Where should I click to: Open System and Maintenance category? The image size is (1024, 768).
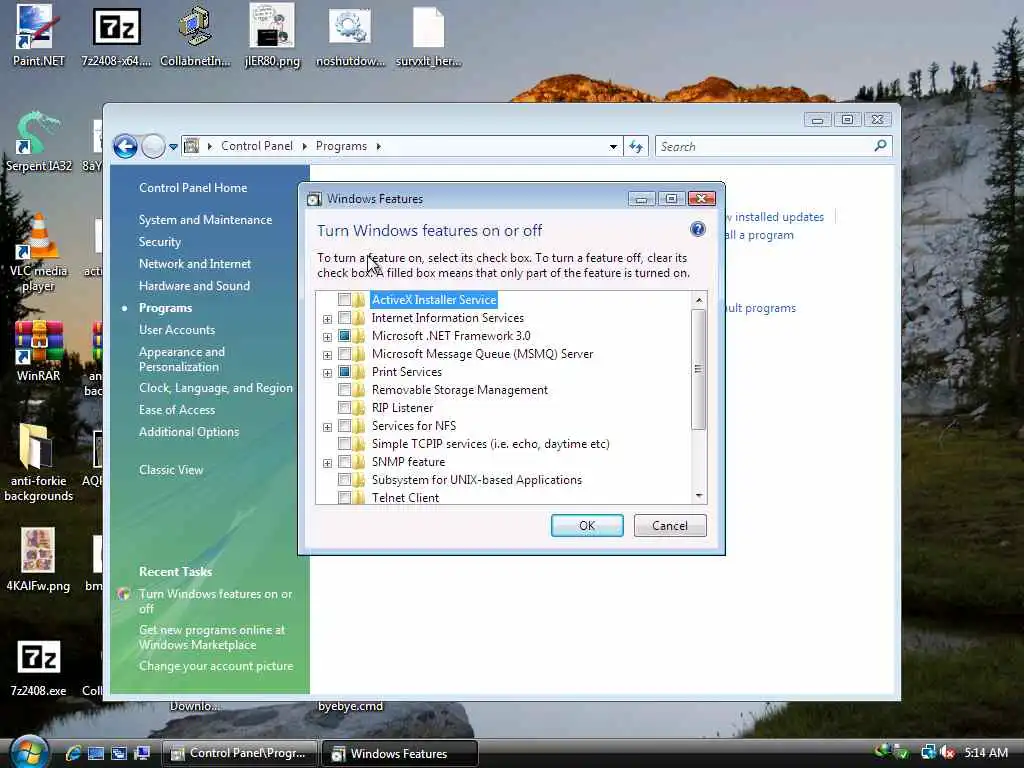click(205, 220)
